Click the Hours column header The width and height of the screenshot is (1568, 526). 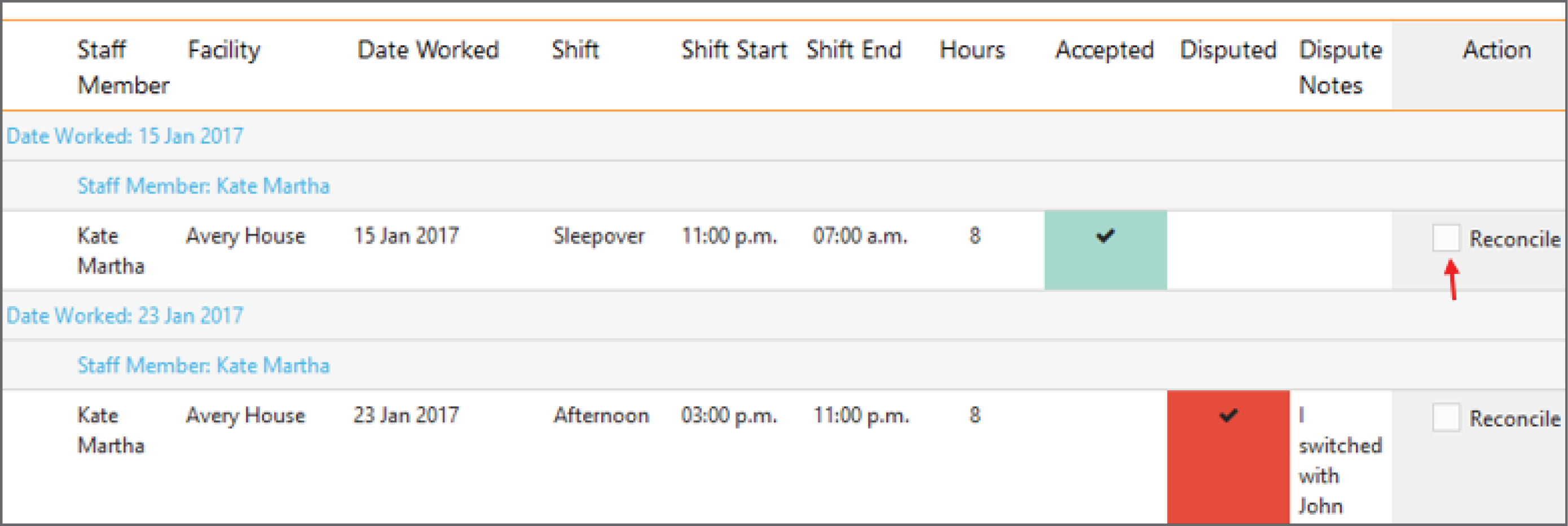point(972,50)
